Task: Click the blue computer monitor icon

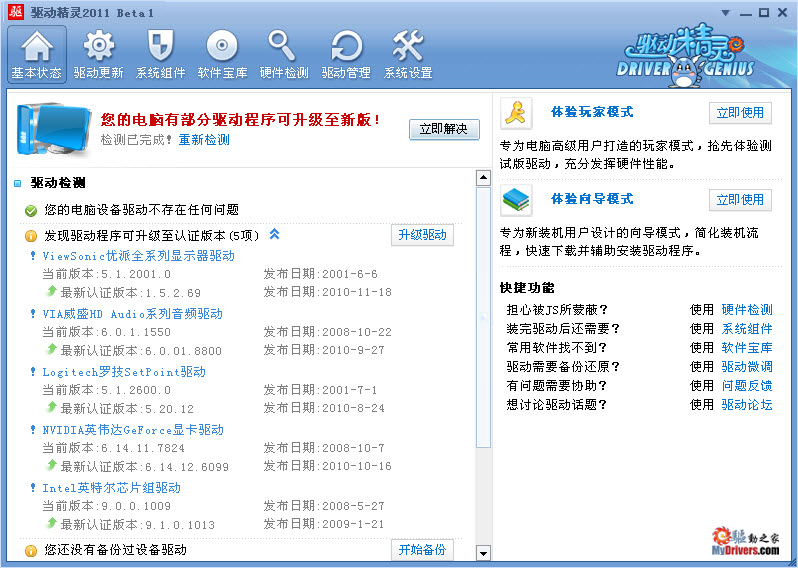Action: click(x=52, y=130)
